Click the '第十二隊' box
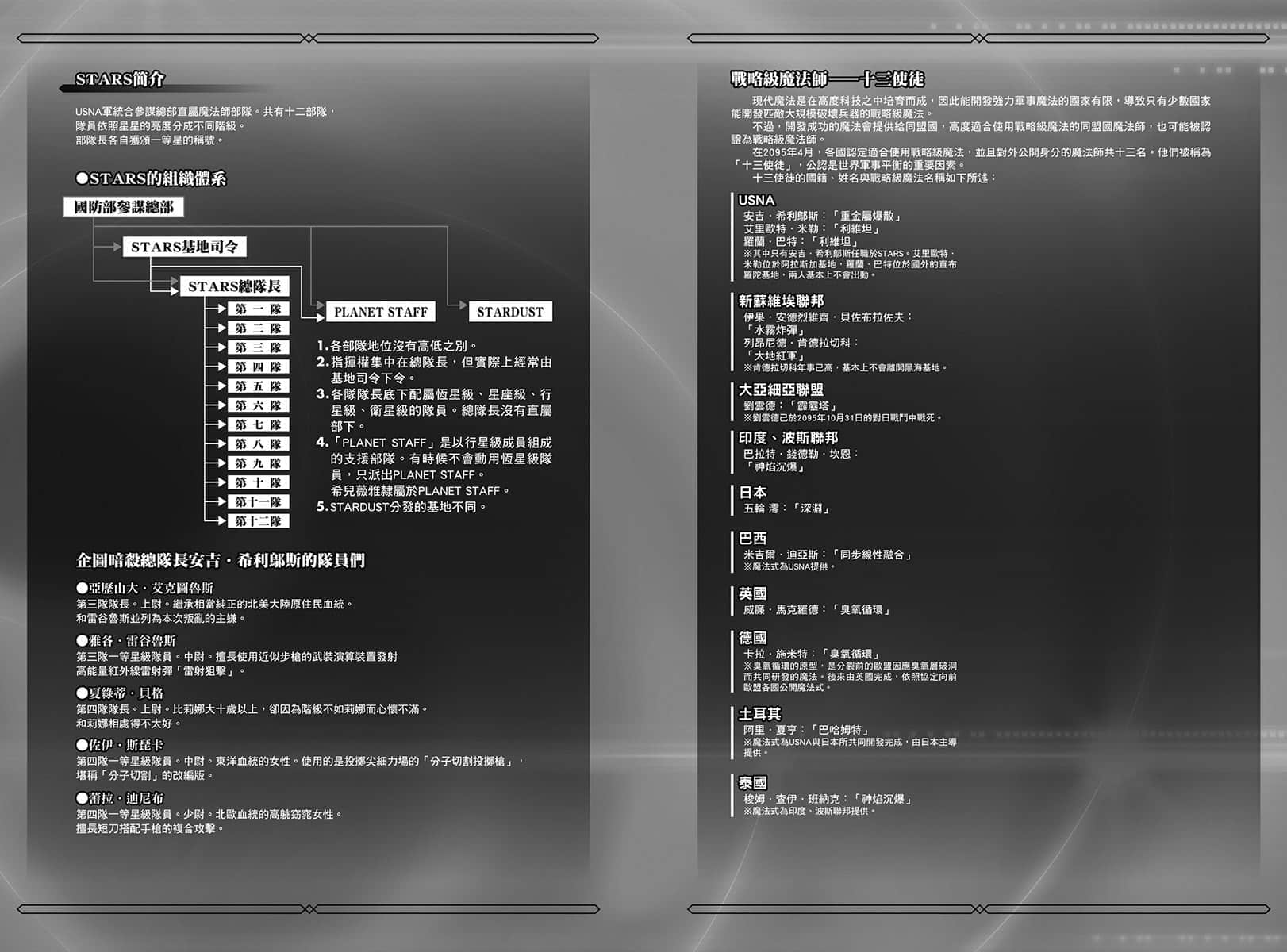Screen dimensions: 1287x952 point(259,521)
